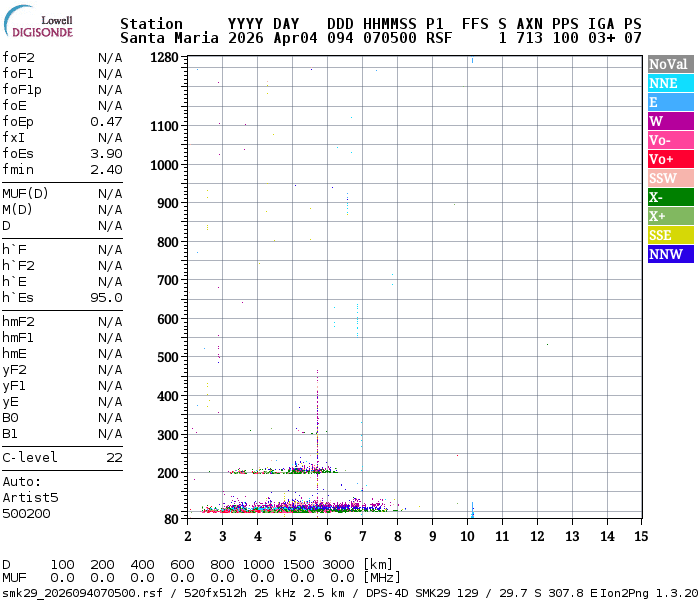Screen dimensions: 700x600
Task: Select the W purple legend entry
Action: pyautogui.click(x=669, y=121)
